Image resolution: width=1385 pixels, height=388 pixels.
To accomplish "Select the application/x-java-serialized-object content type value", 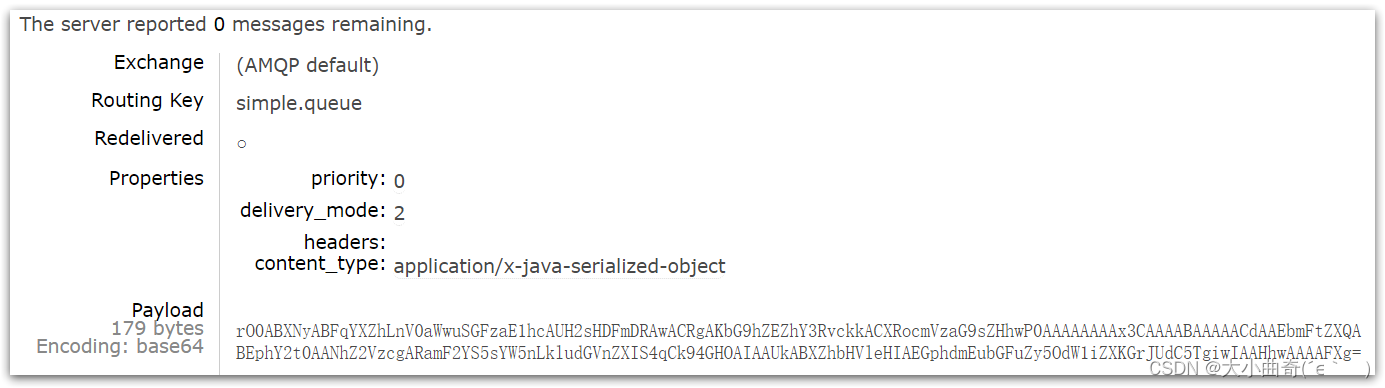I will tap(560, 267).
